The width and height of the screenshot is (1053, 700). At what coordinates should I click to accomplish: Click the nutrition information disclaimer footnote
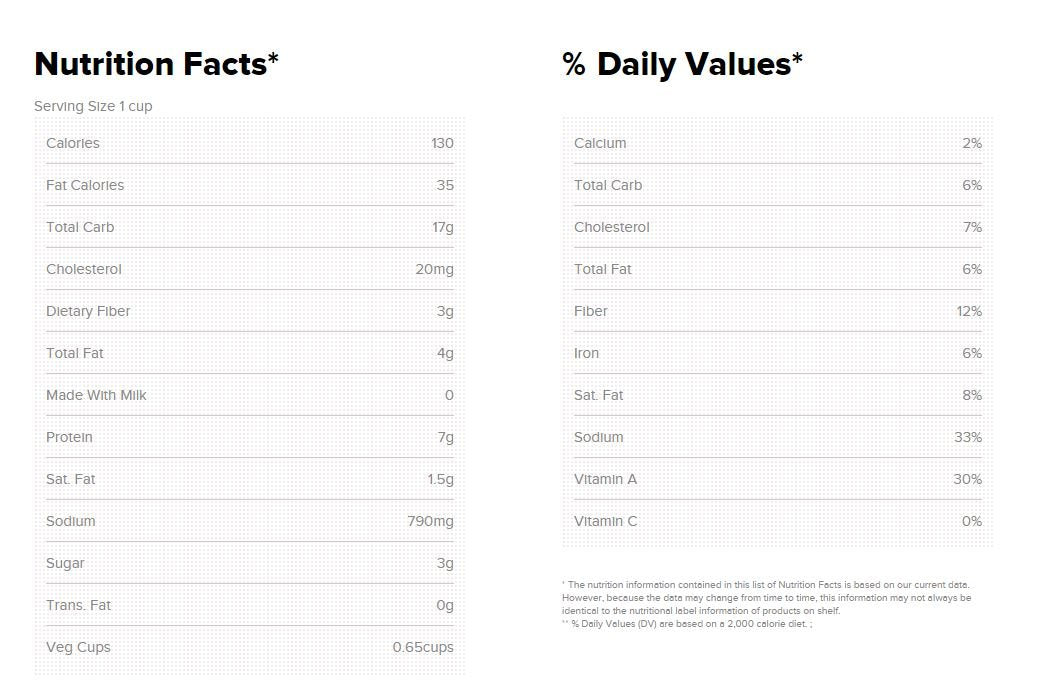pyautogui.click(x=766, y=597)
